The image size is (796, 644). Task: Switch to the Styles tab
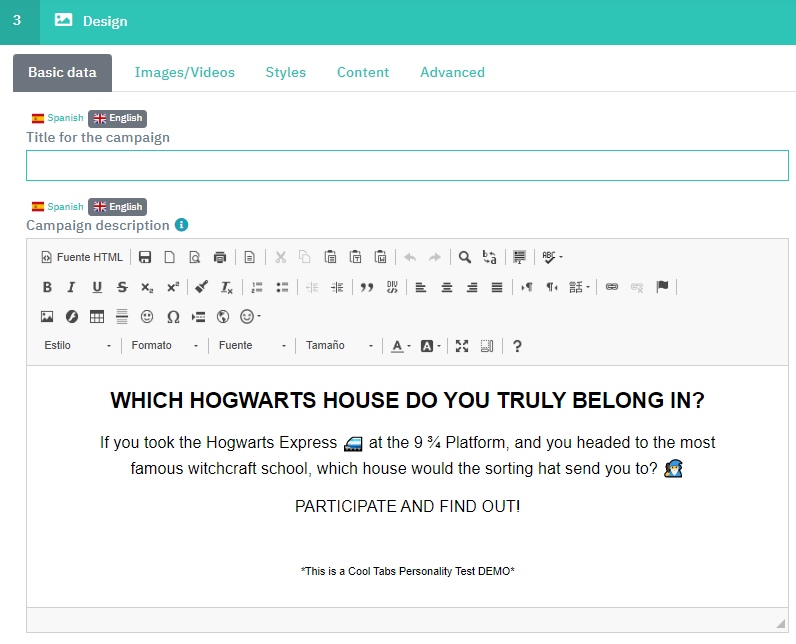click(286, 73)
